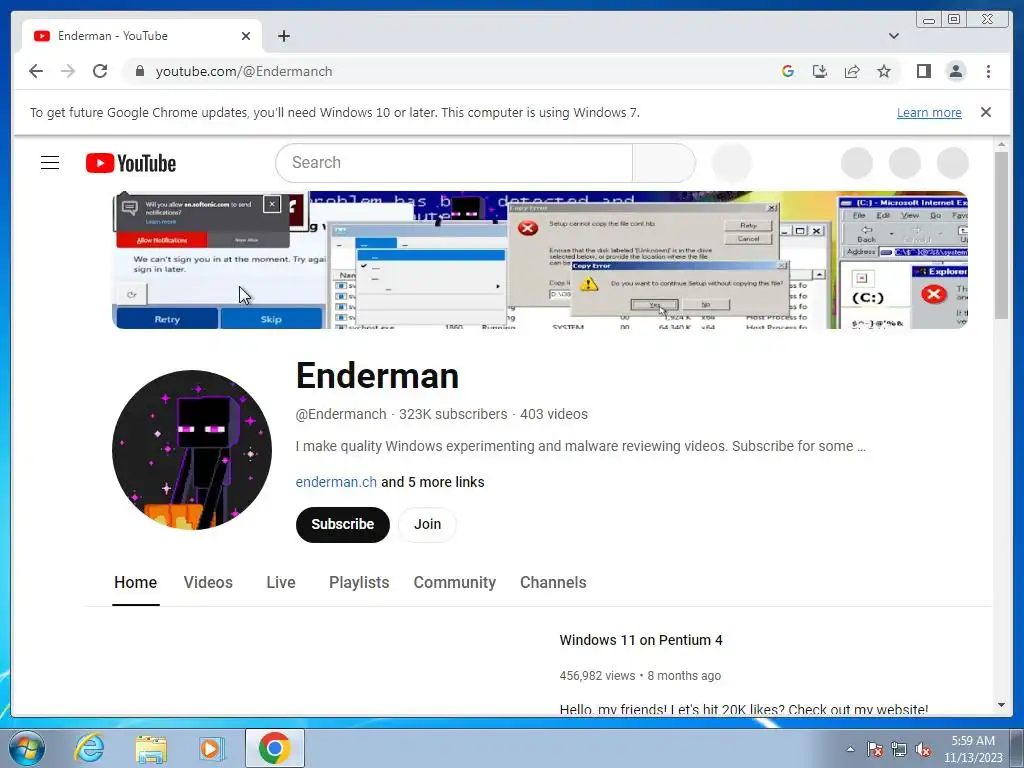This screenshot has height=768, width=1024.
Task: Open the 'Windows 11 on Pentium 4' video
Action: pyautogui.click(x=641, y=640)
